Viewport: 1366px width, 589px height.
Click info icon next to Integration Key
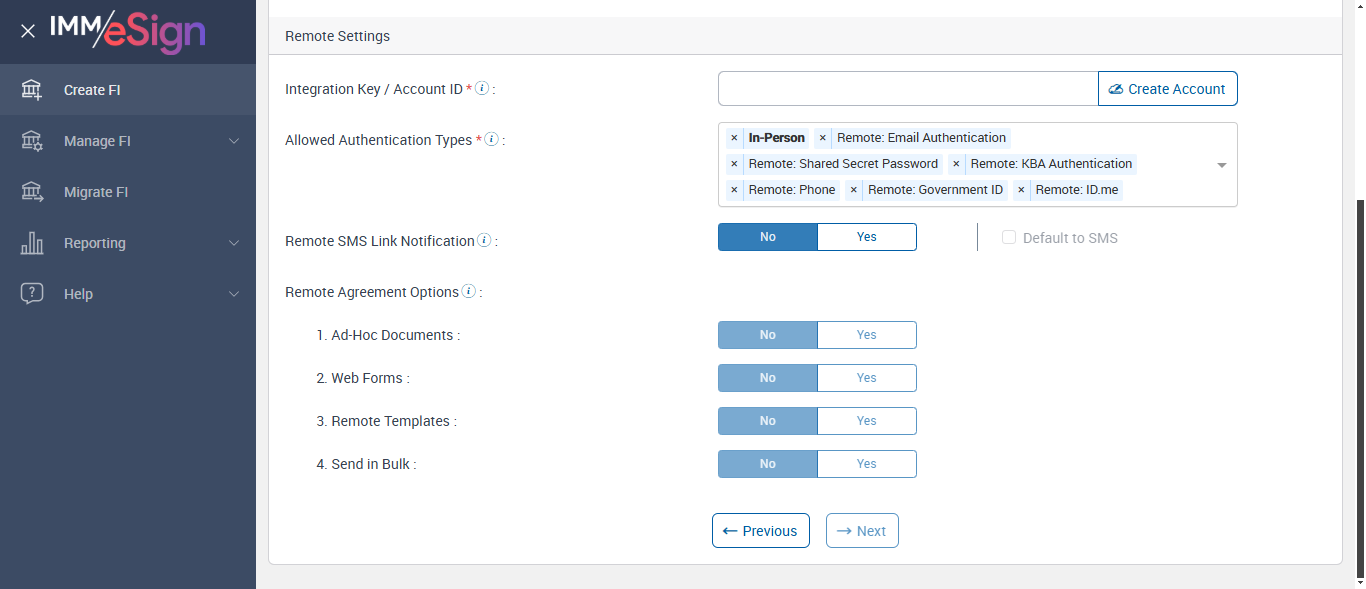pyautogui.click(x=482, y=88)
